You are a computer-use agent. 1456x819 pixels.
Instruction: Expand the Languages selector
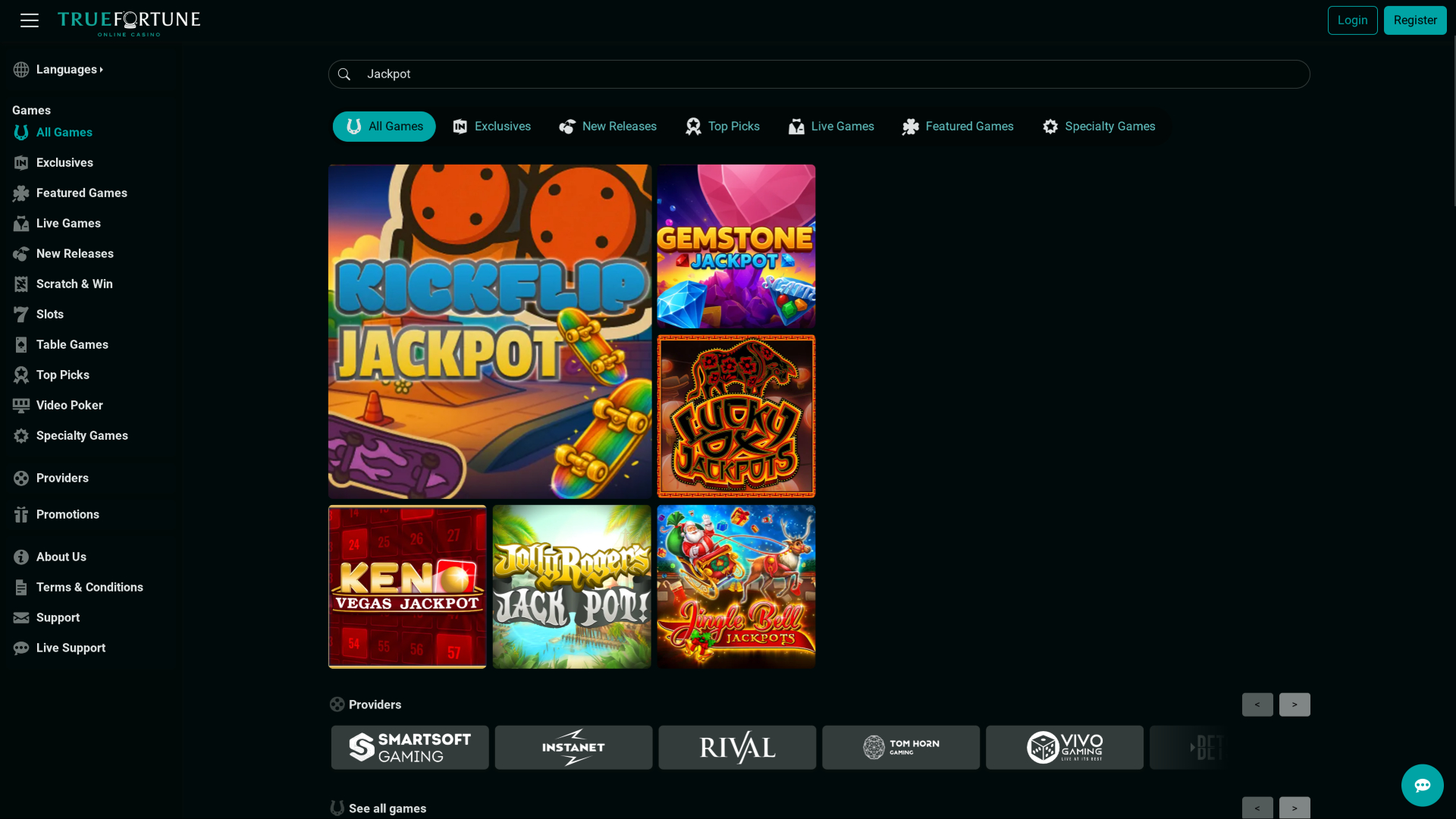69,69
